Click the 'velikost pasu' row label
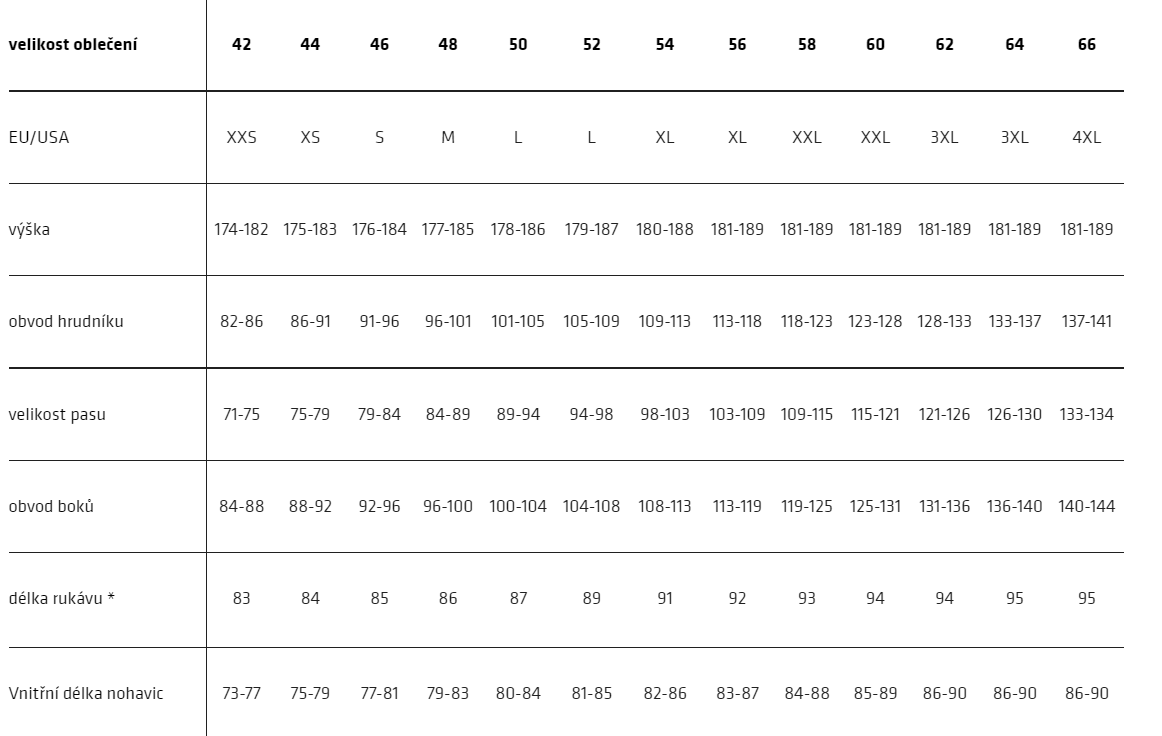Image resolution: width=1162 pixels, height=736 pixels. (57, 414)
